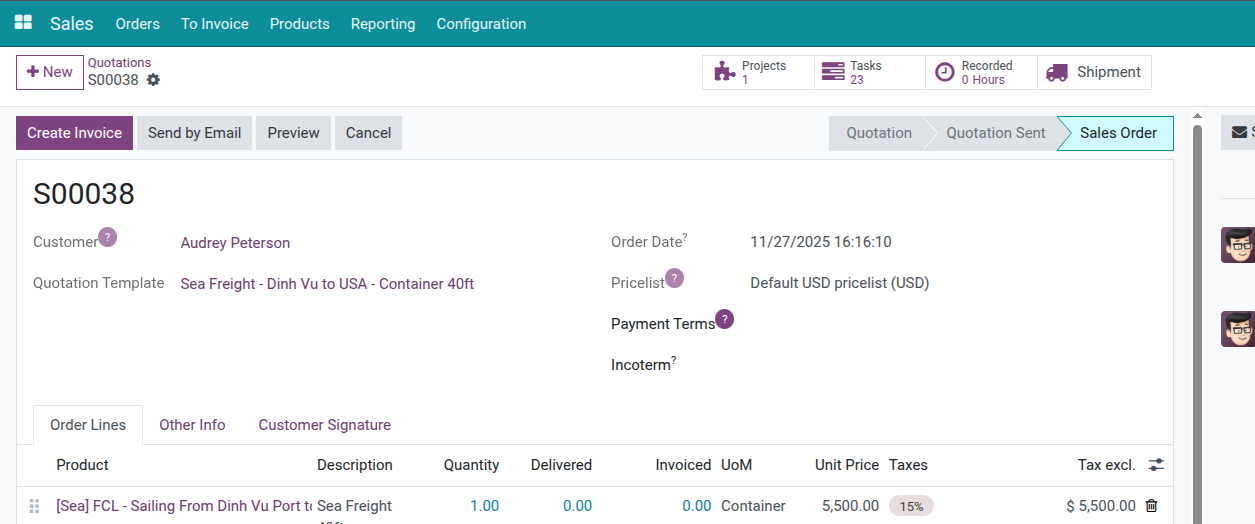Show help tooltip for Payment Terms

[x=725, y=319]
